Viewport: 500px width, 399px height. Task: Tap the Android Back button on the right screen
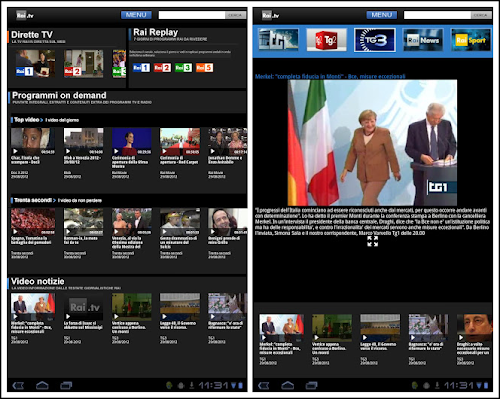click(263, 386)
